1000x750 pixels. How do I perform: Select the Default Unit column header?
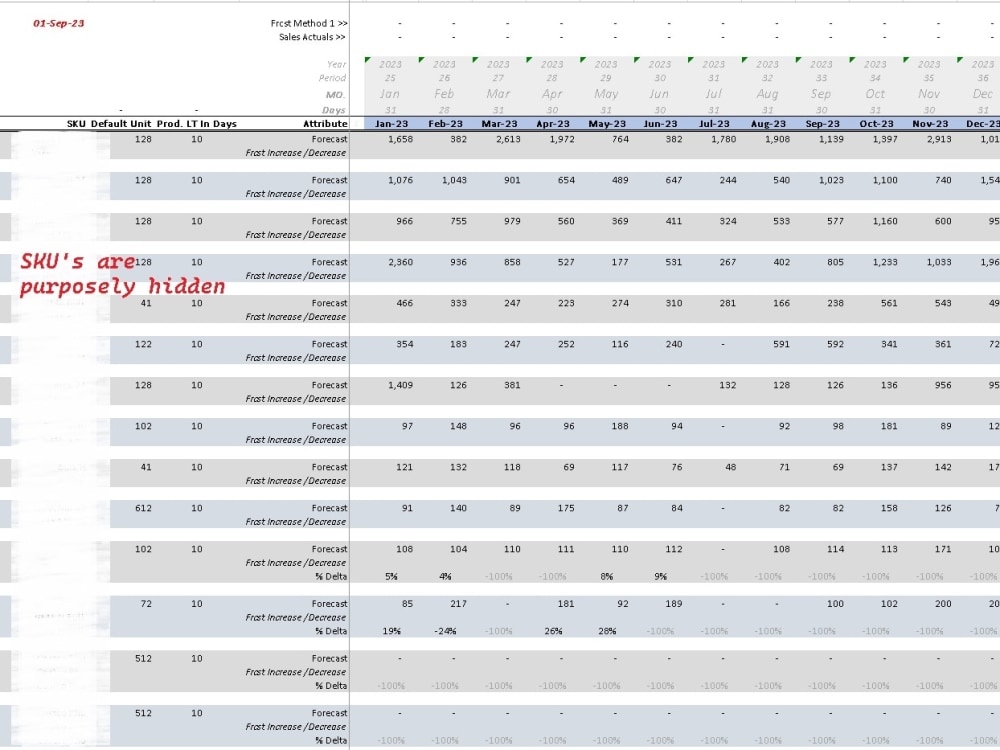[121, 124]
